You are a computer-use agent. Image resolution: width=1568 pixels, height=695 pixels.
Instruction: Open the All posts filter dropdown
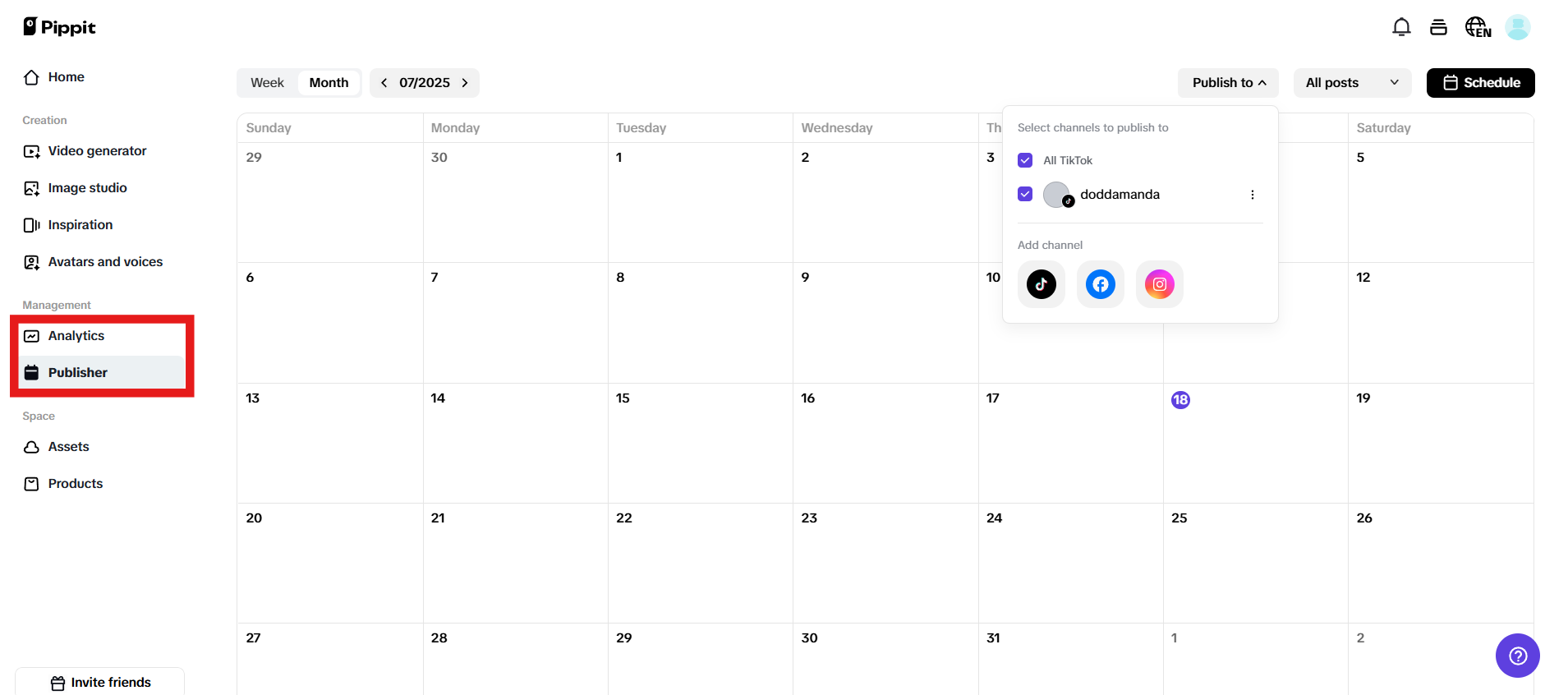click(1352, 83)
